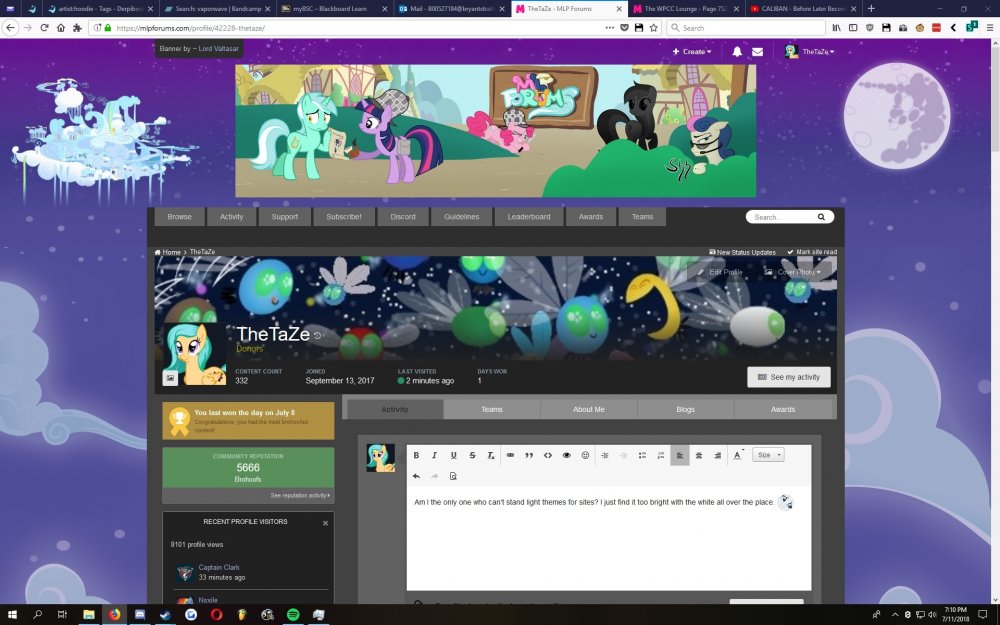The image size is (1000, 625).
Task: Bookmark this page with the star icon
Action: [x=653, y=28]
